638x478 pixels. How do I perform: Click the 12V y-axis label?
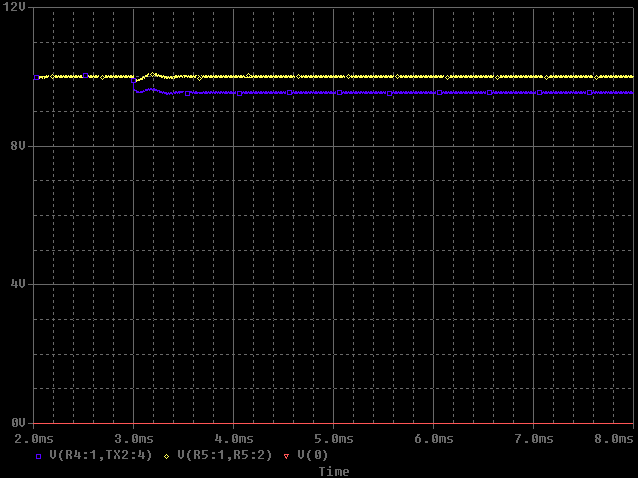(13, 7)
